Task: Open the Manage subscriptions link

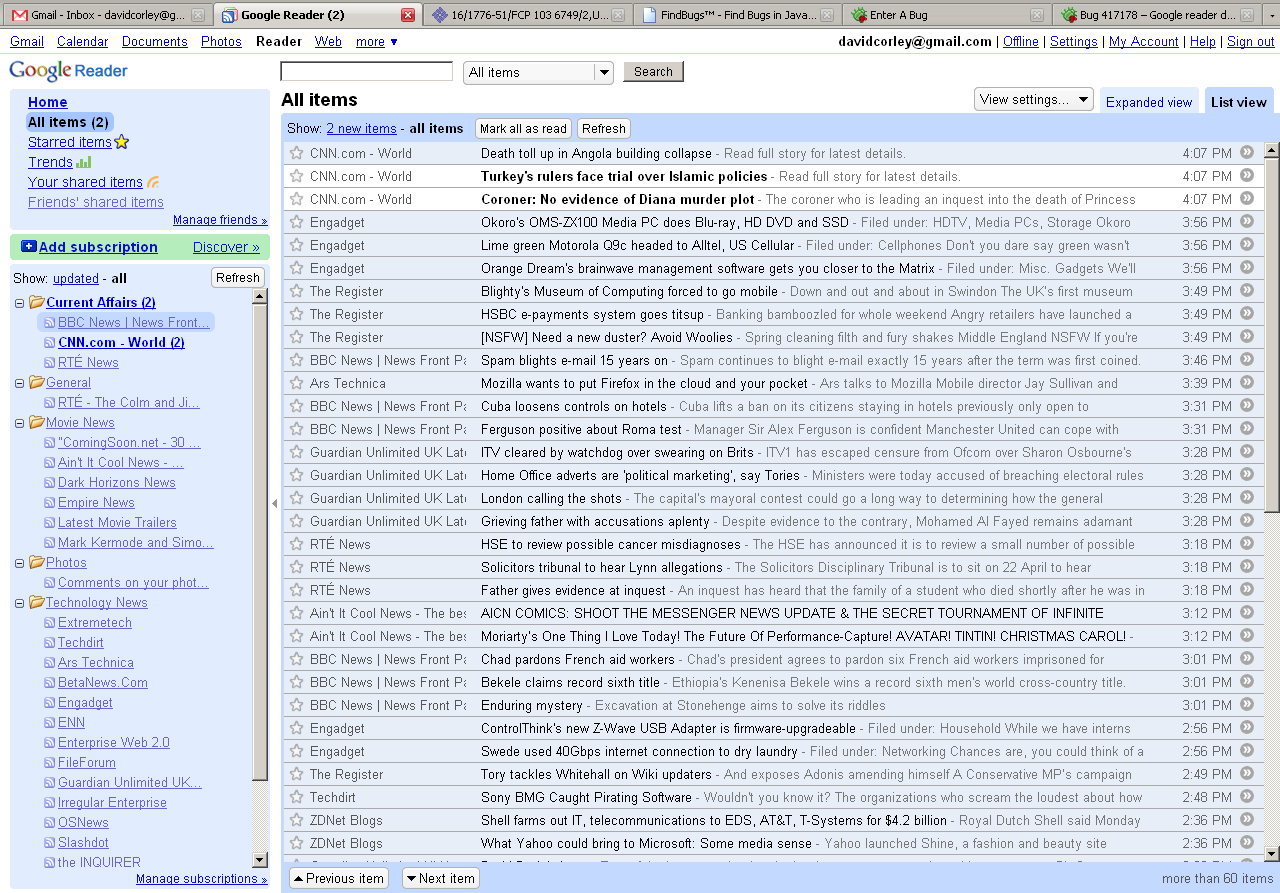Action: (x=201, y=879)
